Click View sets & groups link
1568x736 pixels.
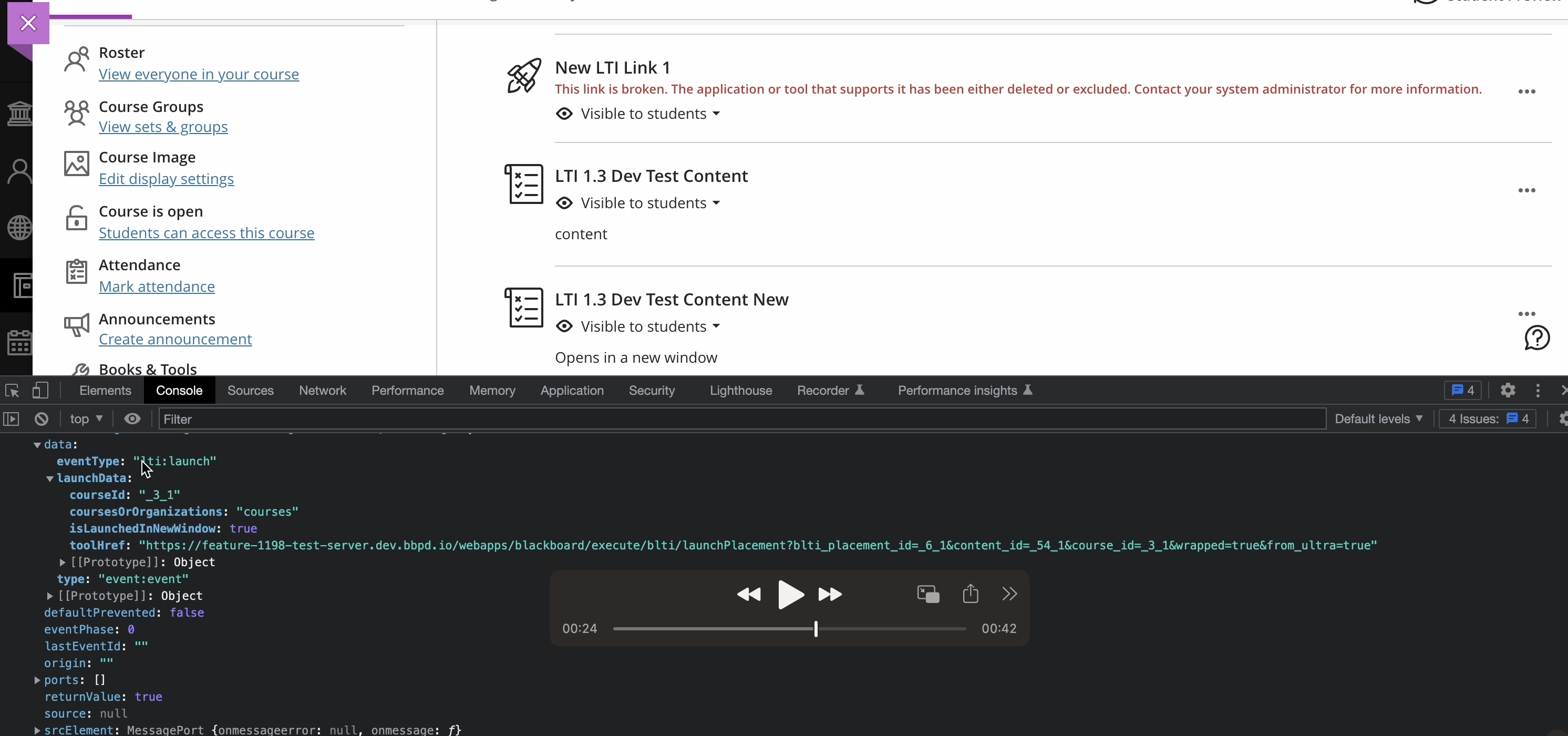(163, 127)
